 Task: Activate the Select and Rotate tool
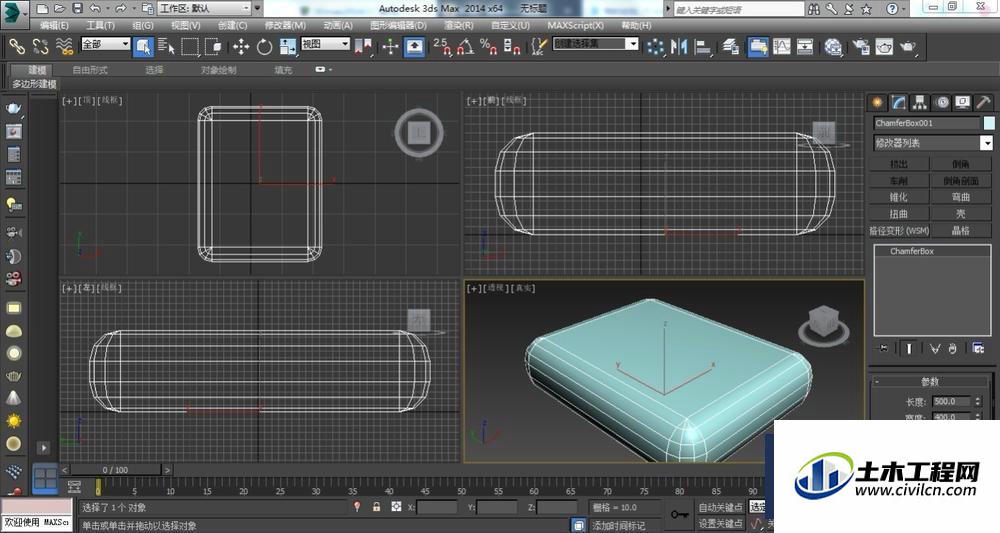(264, 47)
